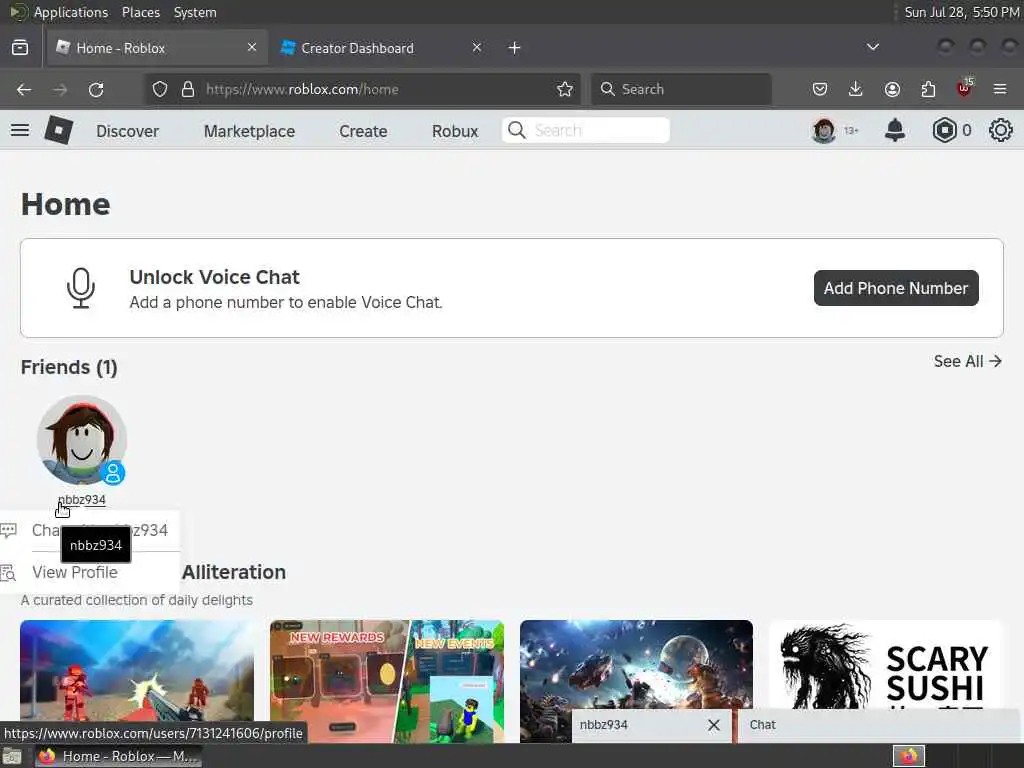The image size is (1024, 768).
Task: Open the extensions puzzle icon
Action: click(928, 89)
